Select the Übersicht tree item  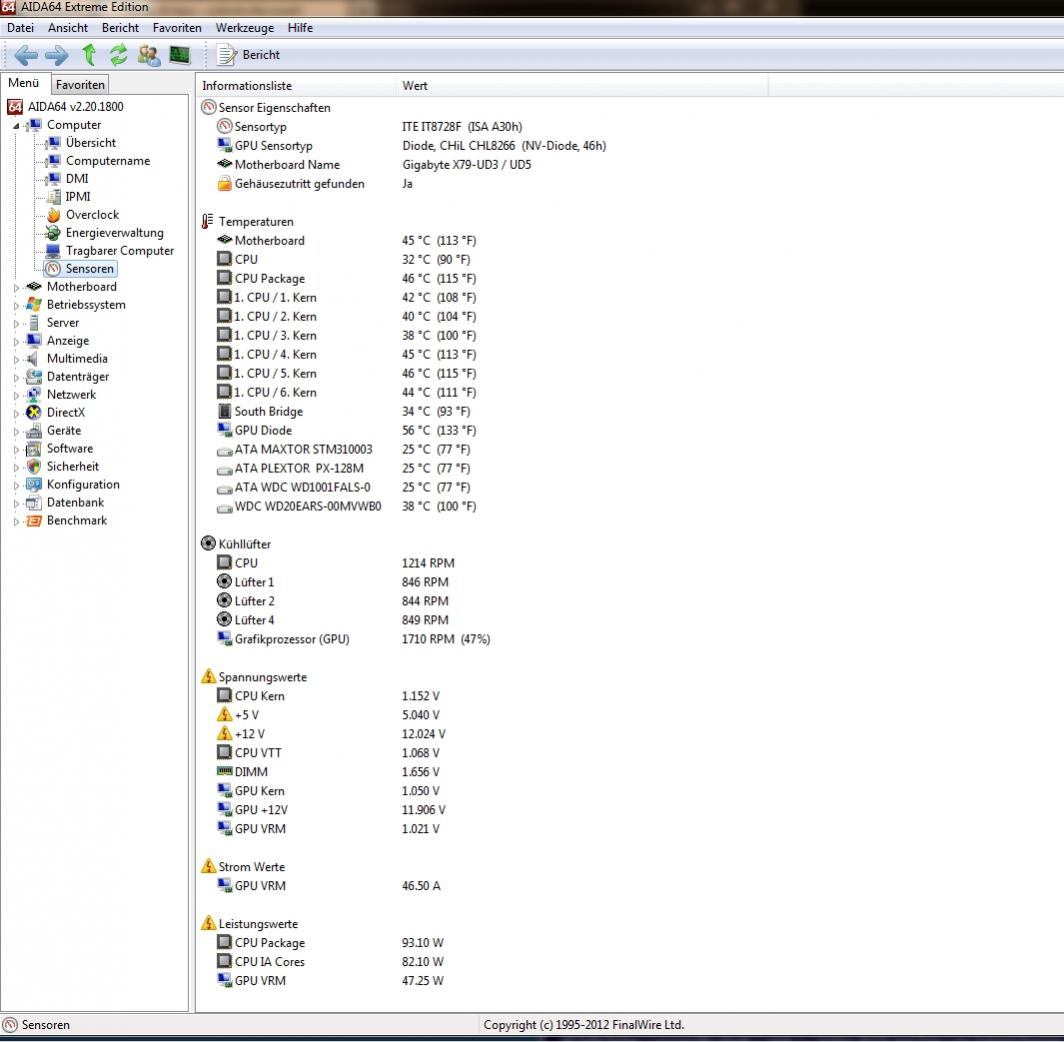click(91, 142)
